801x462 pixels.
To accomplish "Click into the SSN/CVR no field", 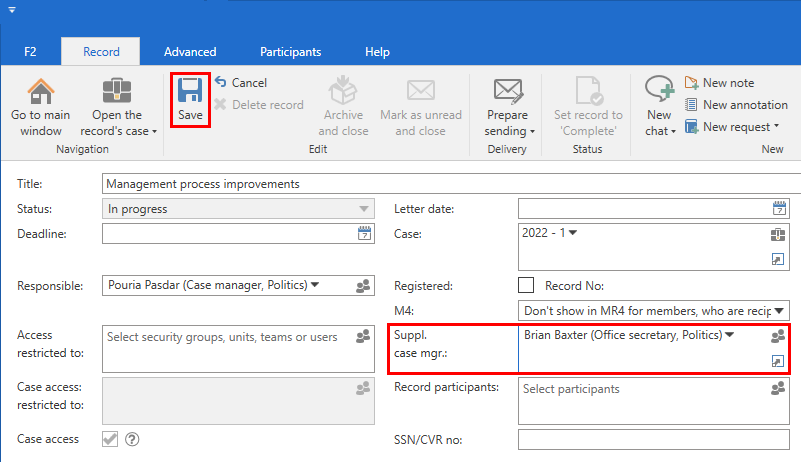I will click(x=654, y=440).
